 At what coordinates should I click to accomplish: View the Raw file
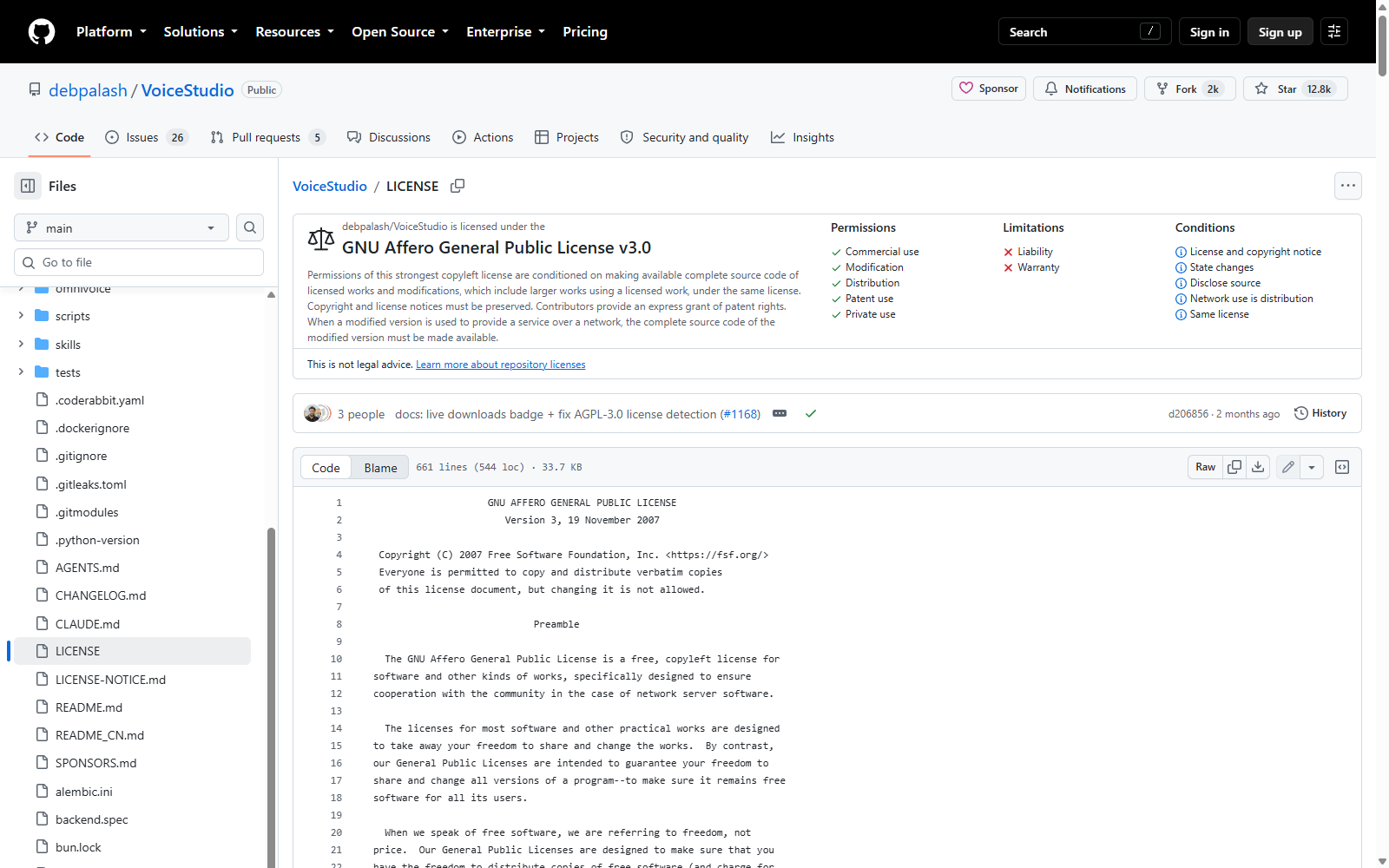pos(1206,467)
